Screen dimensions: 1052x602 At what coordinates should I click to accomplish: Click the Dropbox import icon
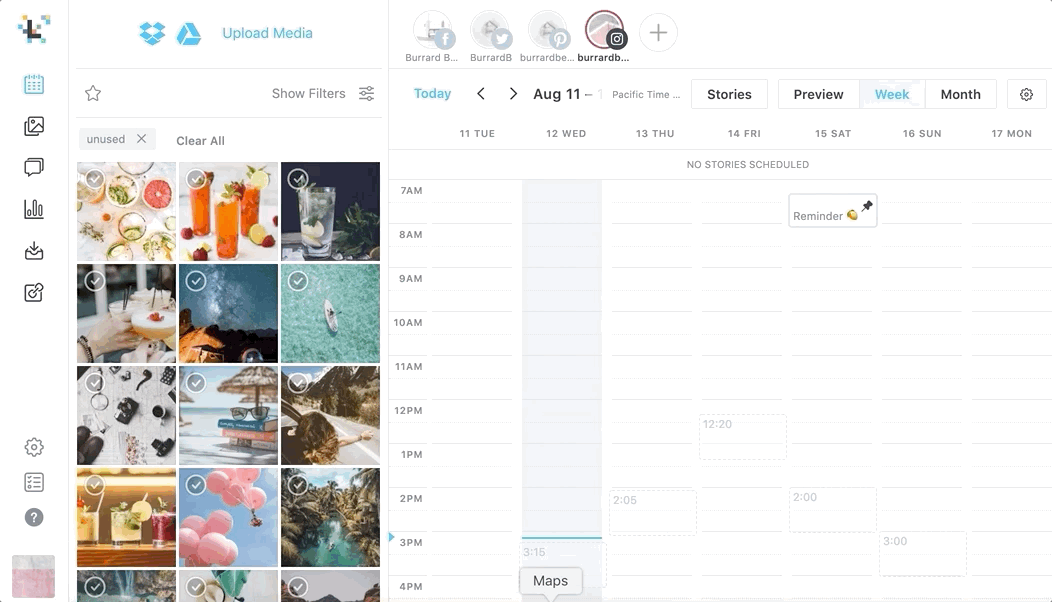152,33
